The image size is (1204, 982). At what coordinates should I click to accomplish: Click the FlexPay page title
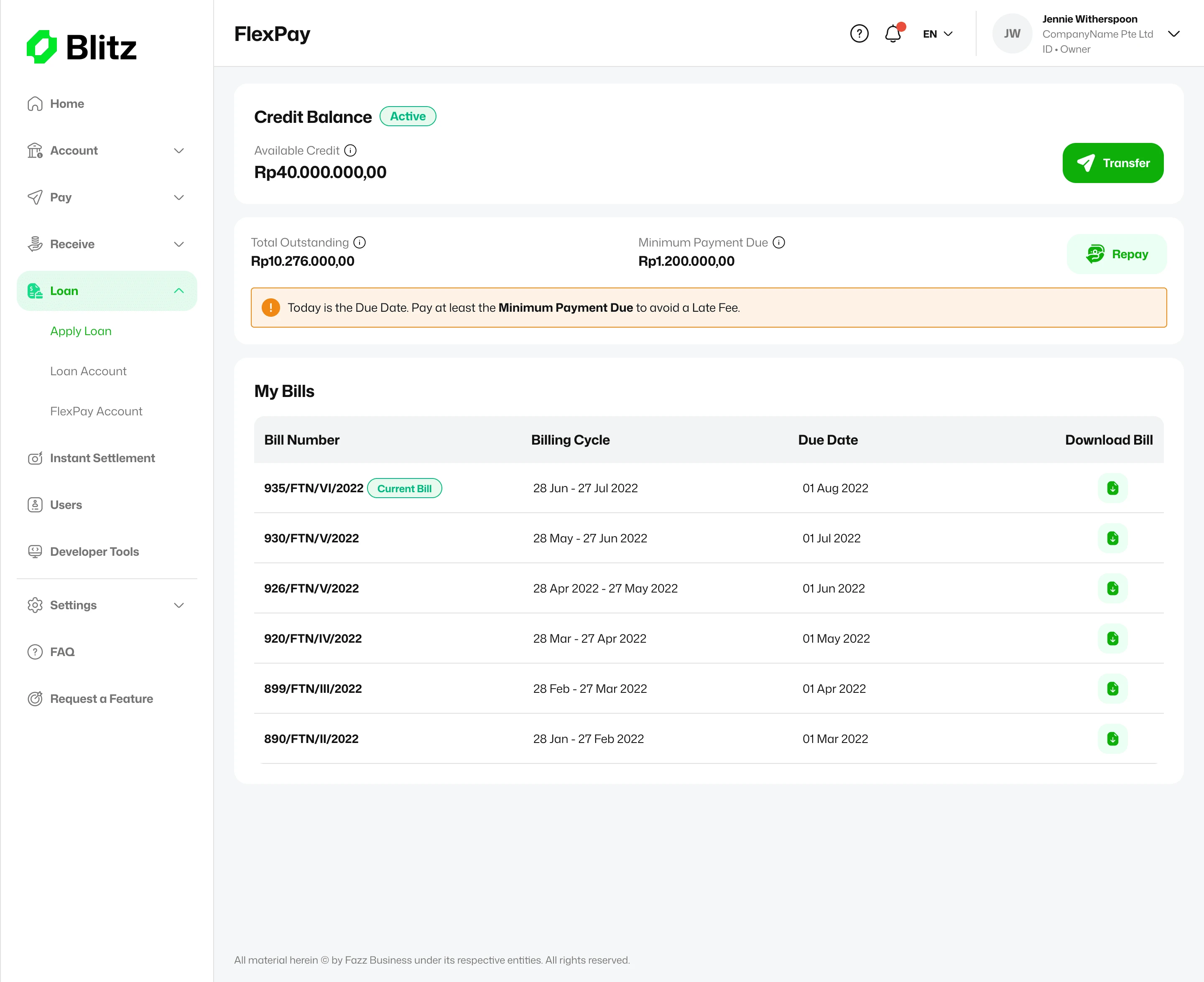click(272, 34)
